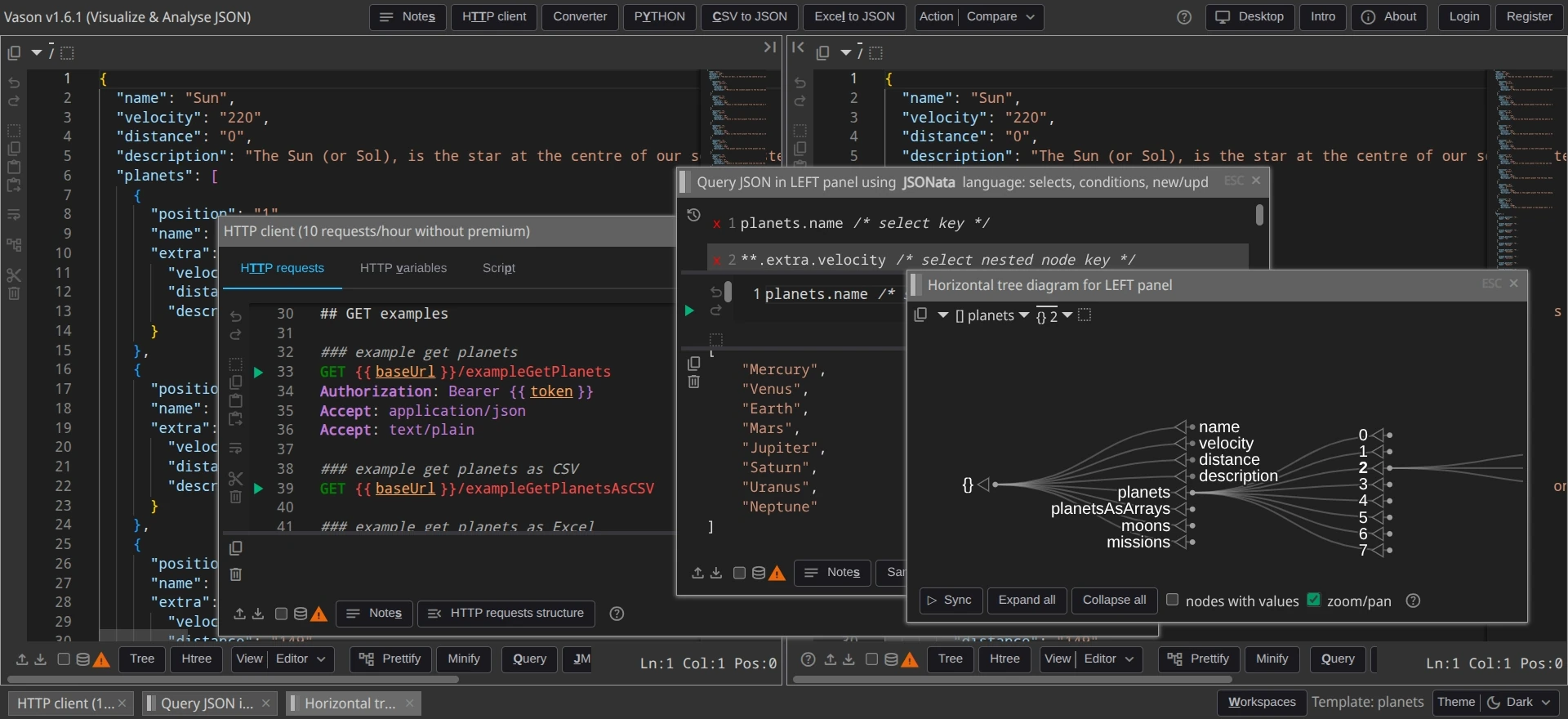1568x719 pixels.
Task: Remove the planets.name saved query
Action: click(x=716, y=224)
